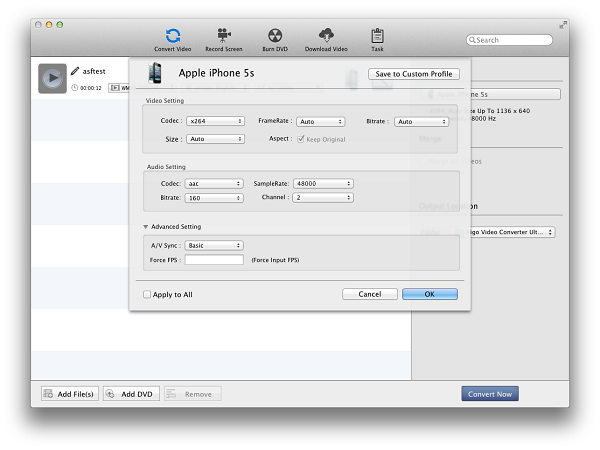600x450 pixels.
Task: Open the SampleRate 48000 dropdown
Action: (323, 184)
